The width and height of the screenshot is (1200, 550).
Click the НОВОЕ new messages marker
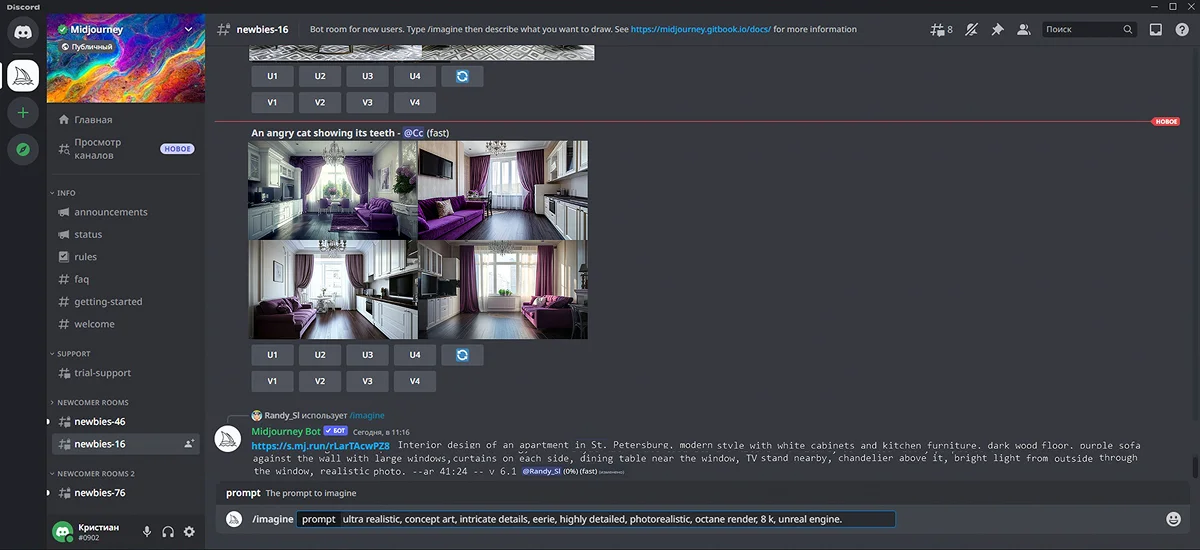1166,122
